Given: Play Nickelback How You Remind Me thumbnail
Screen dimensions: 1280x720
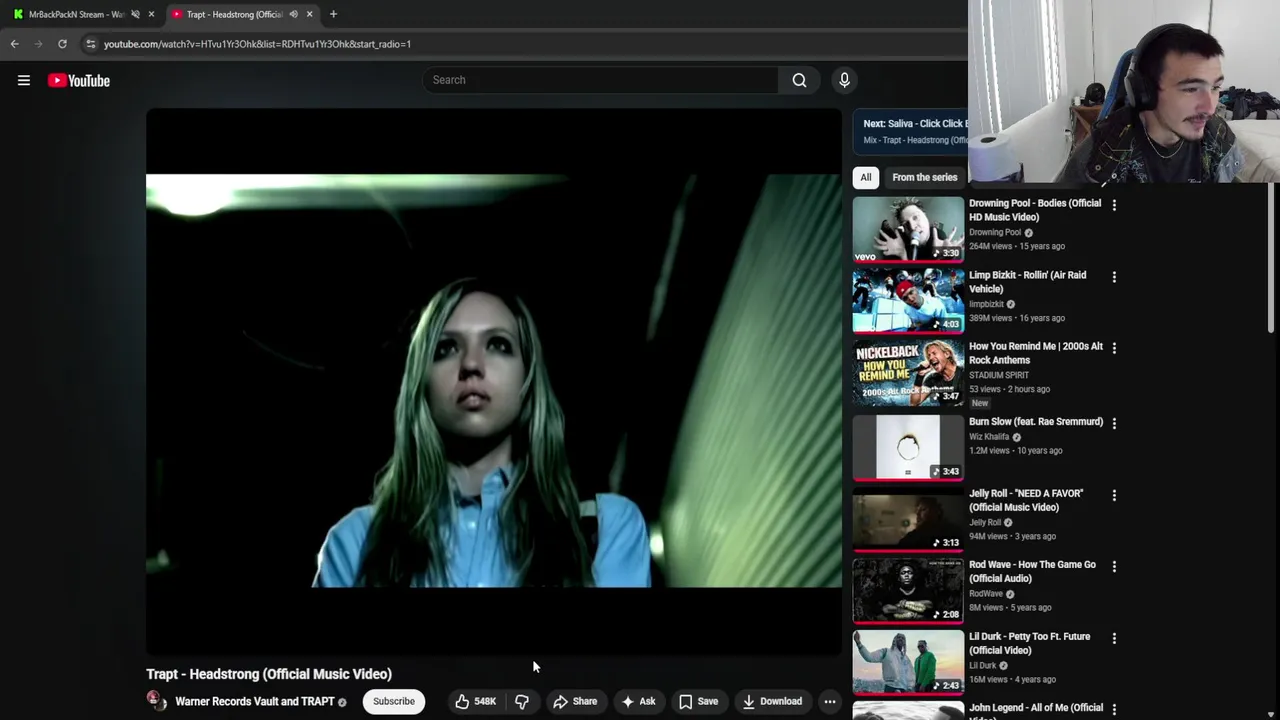Looking at the screenshot, I should coord(908,372).
